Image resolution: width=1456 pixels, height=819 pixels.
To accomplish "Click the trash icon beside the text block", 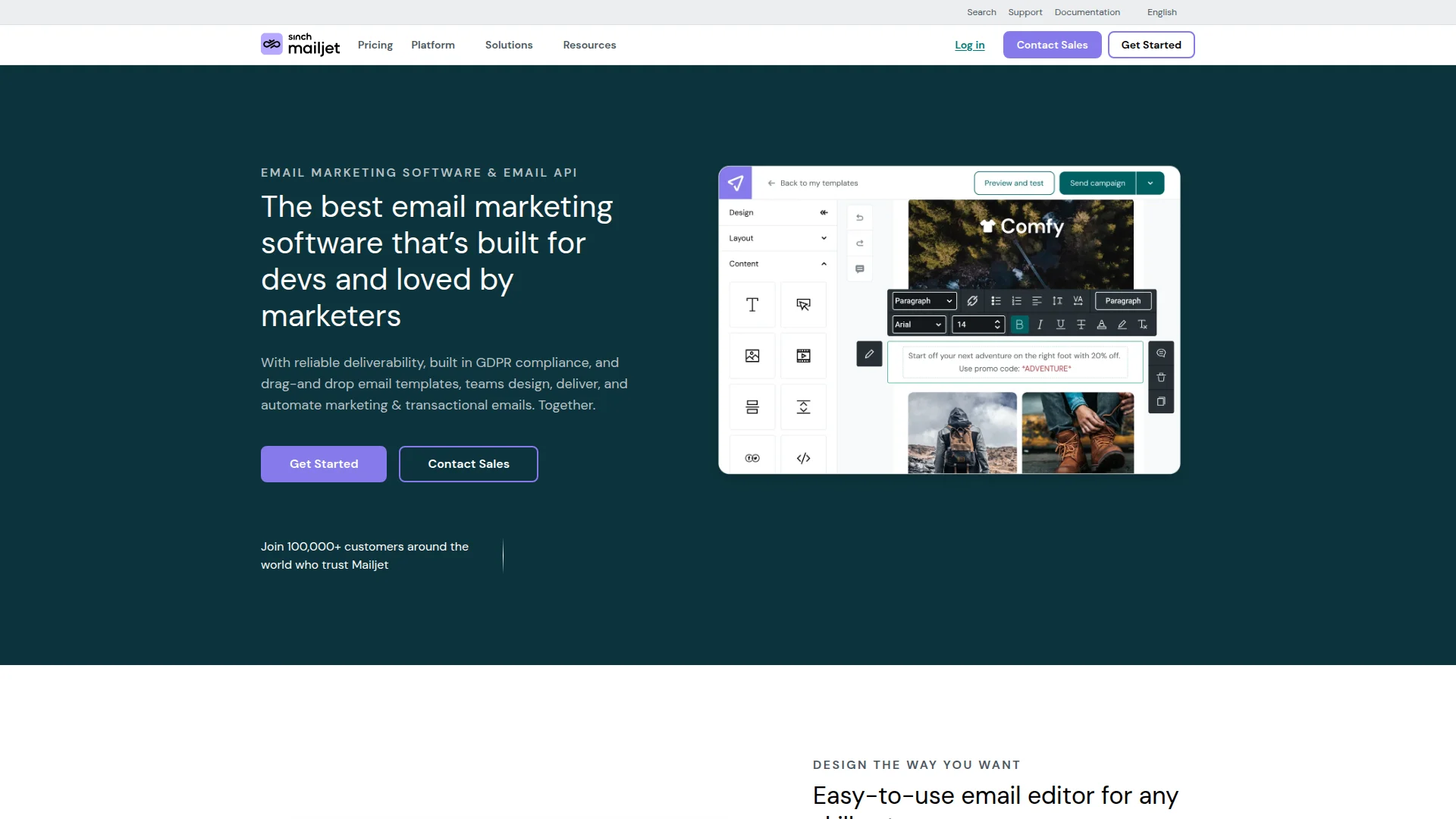I will click(1161, 377).
